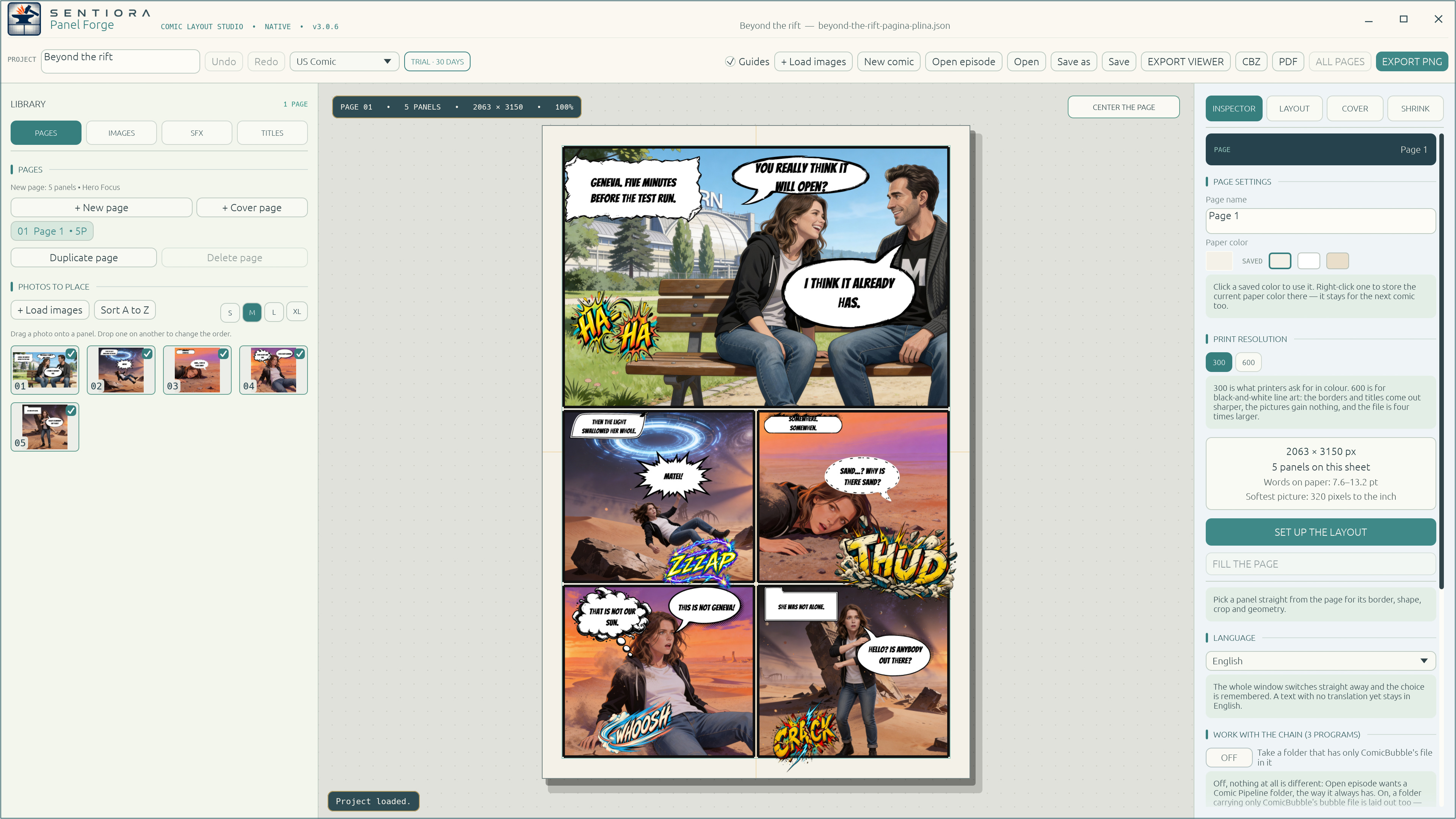Click the Open episode button
Viewport: 1456px width, 819px height.
pos(964,61)
